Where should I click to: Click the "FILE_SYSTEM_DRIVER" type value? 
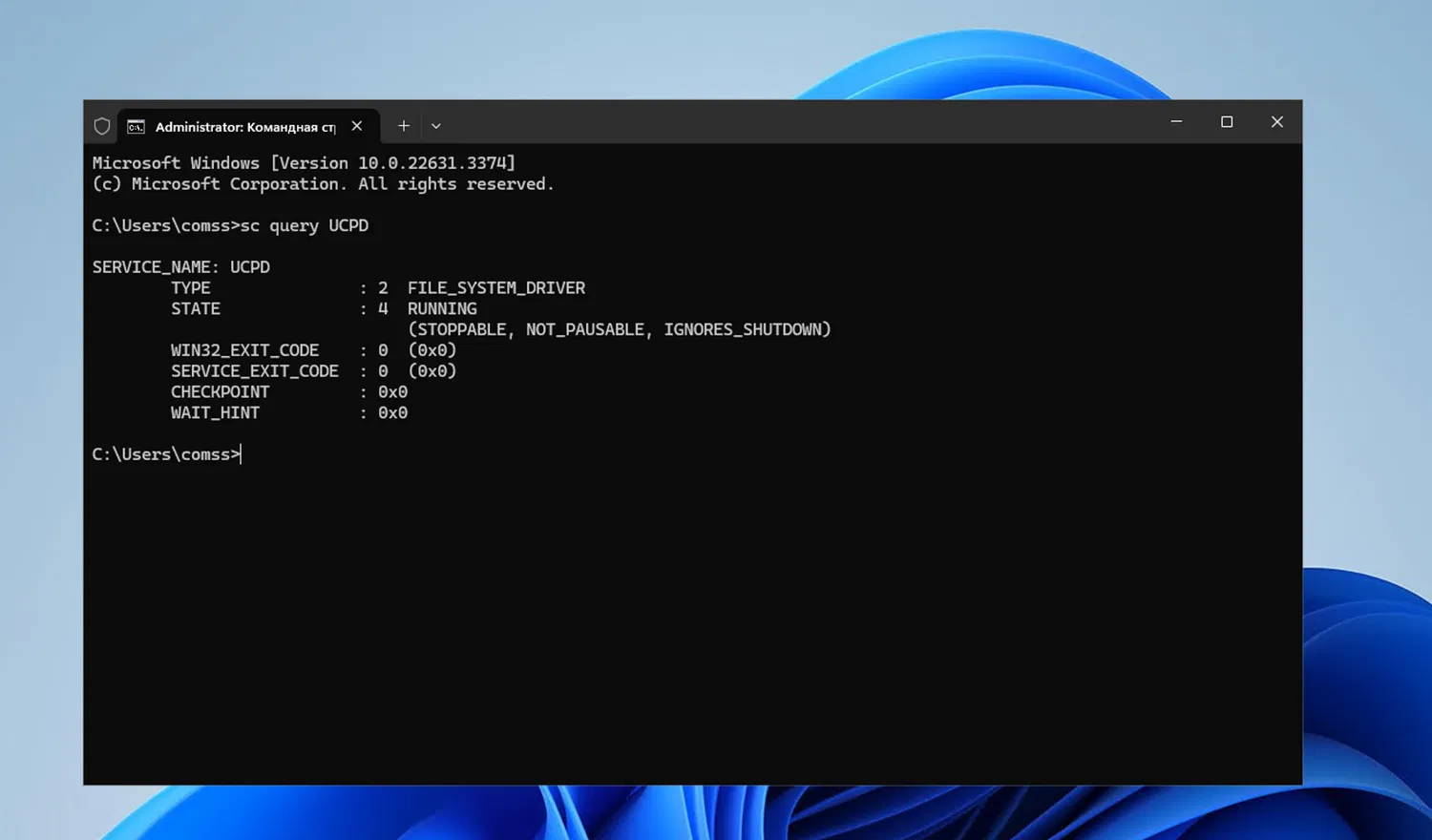coord(496,288)
